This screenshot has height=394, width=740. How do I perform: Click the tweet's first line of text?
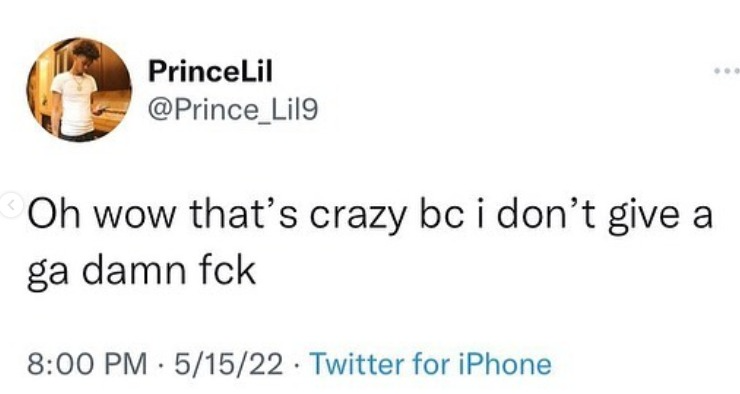coord(370,218)
